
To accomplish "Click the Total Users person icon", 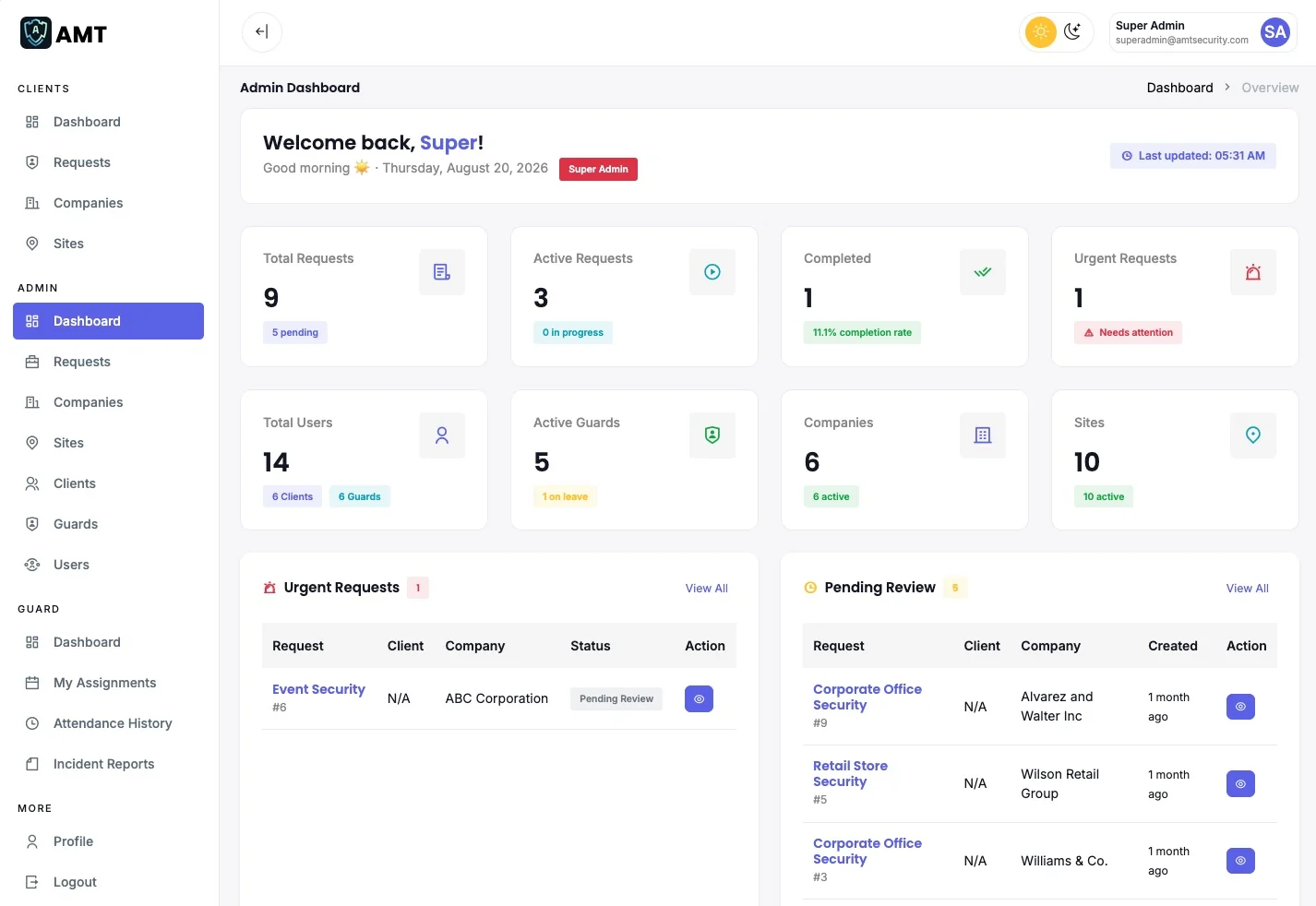I will pos(442,435).
